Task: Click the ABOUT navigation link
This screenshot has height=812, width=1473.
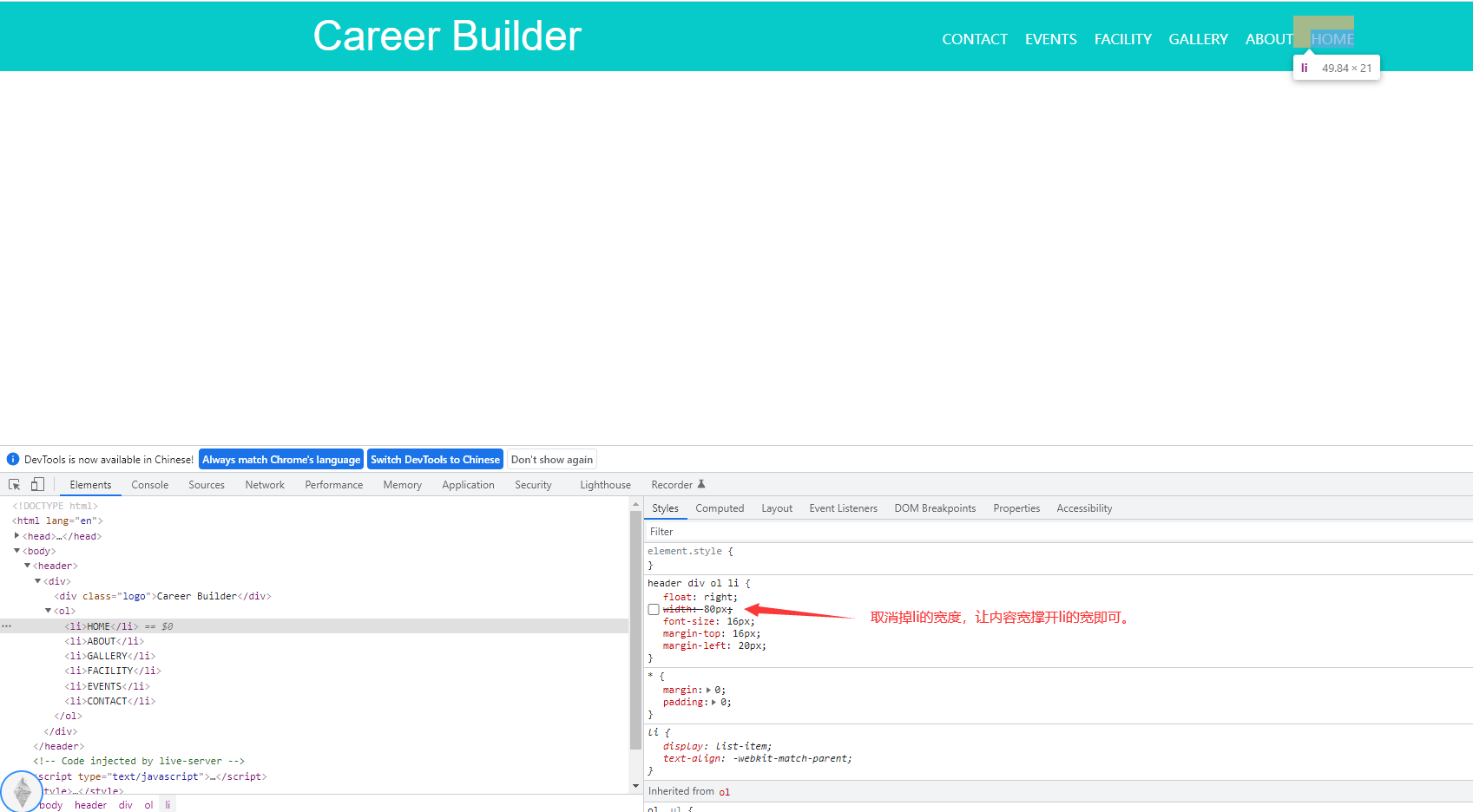Action: 1269,39
